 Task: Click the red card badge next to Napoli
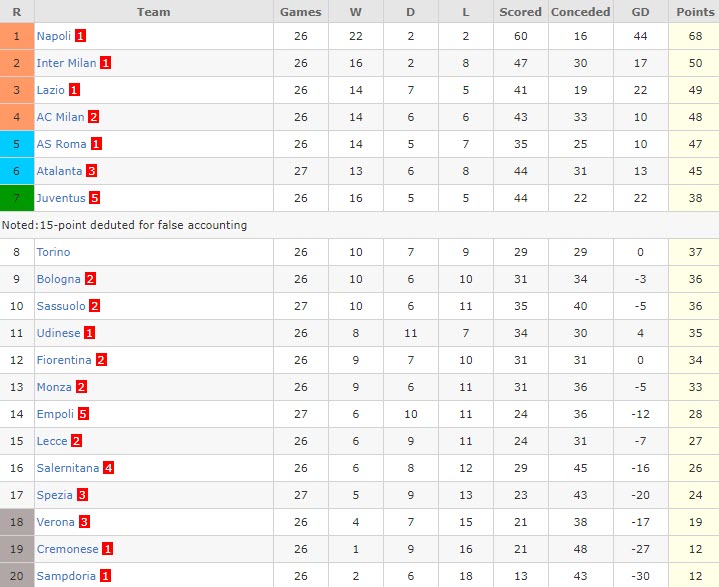[81, 36]
